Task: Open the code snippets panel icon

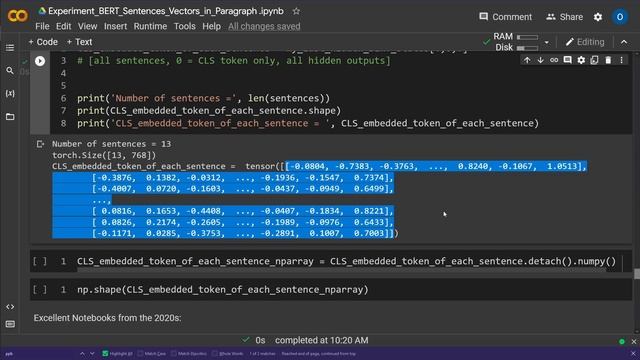Action: pyautogui.click(x=10, y=307)
